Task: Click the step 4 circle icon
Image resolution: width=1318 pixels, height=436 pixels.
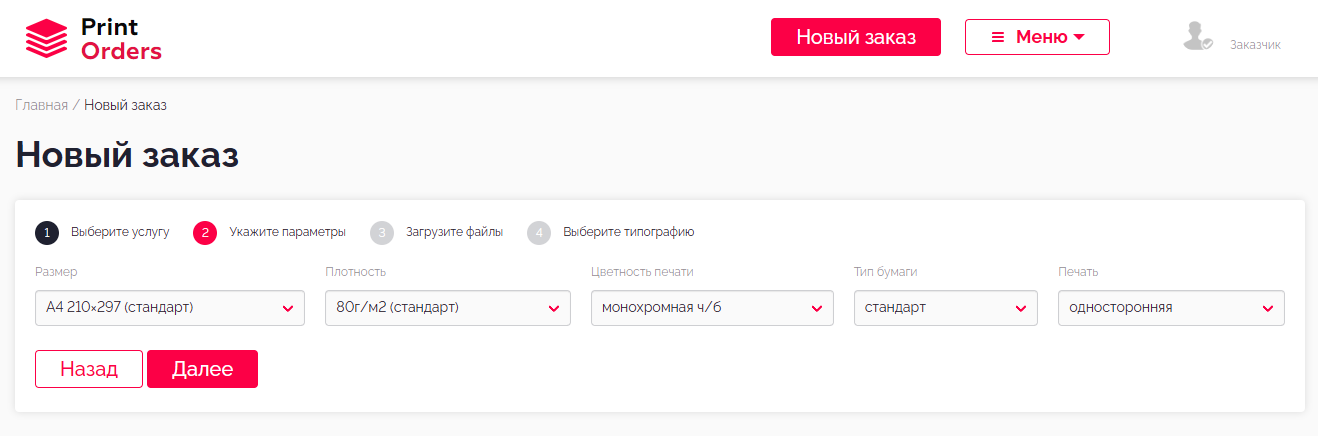Action: (x=539, y=233)
